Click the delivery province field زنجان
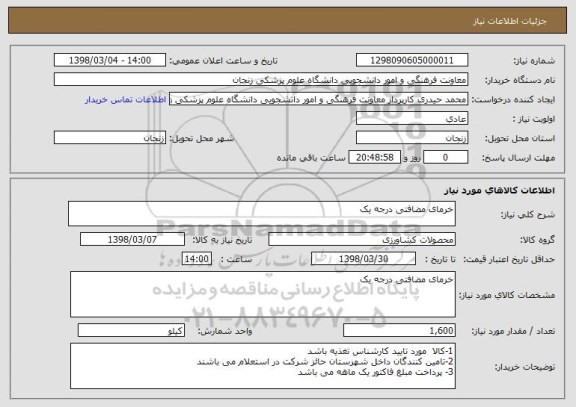Image resolution: width=576 pixels, height=407 pixels. coord(412,138)
